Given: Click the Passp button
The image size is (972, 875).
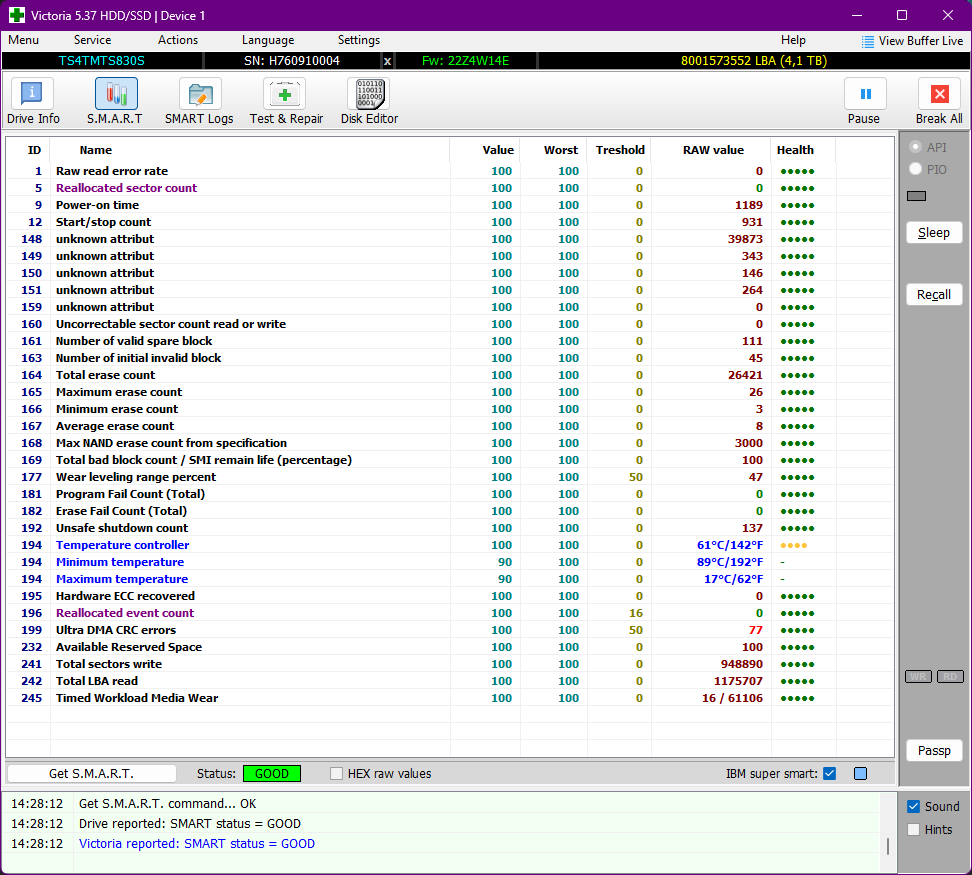Looking at the screenshot, I should (x=934, y=751).
